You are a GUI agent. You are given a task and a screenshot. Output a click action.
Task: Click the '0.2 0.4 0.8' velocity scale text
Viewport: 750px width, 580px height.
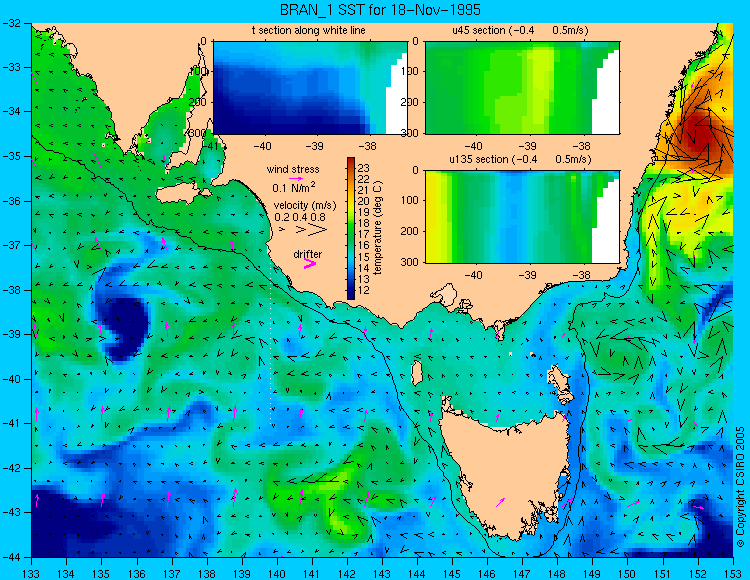pos(300,217)
